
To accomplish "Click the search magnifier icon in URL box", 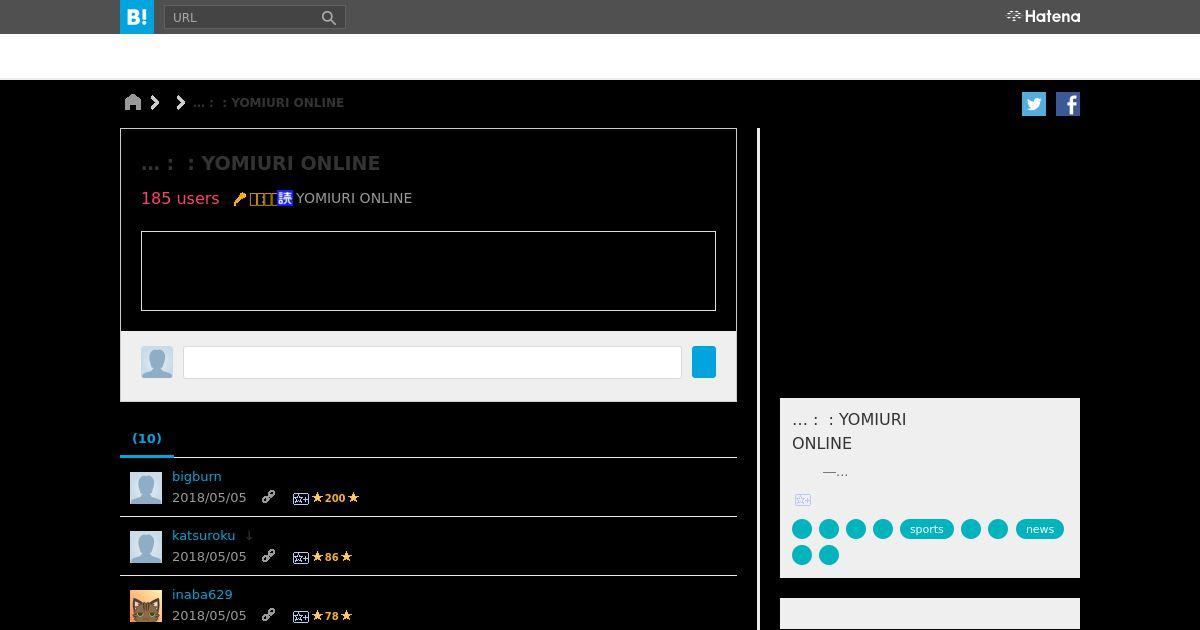I will [329, 17].
